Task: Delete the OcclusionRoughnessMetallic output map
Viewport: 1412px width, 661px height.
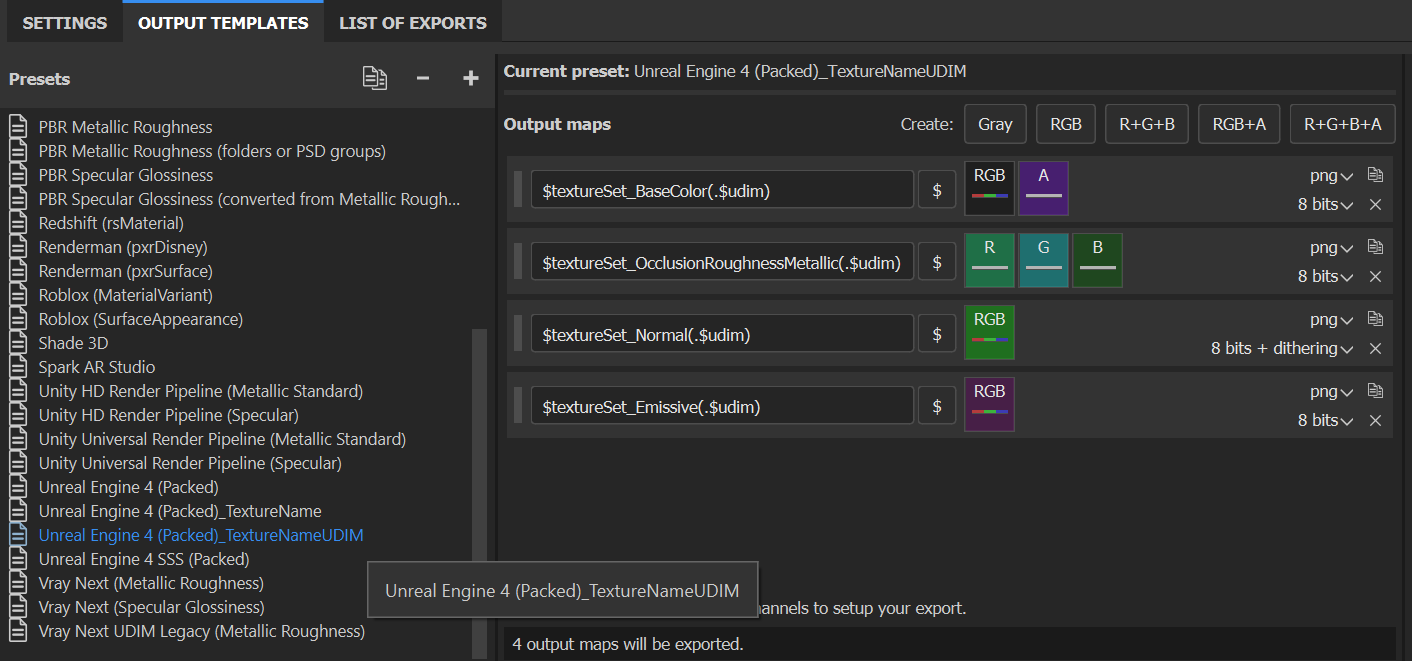Action: pyautogui.click(x=1375, y=276)
